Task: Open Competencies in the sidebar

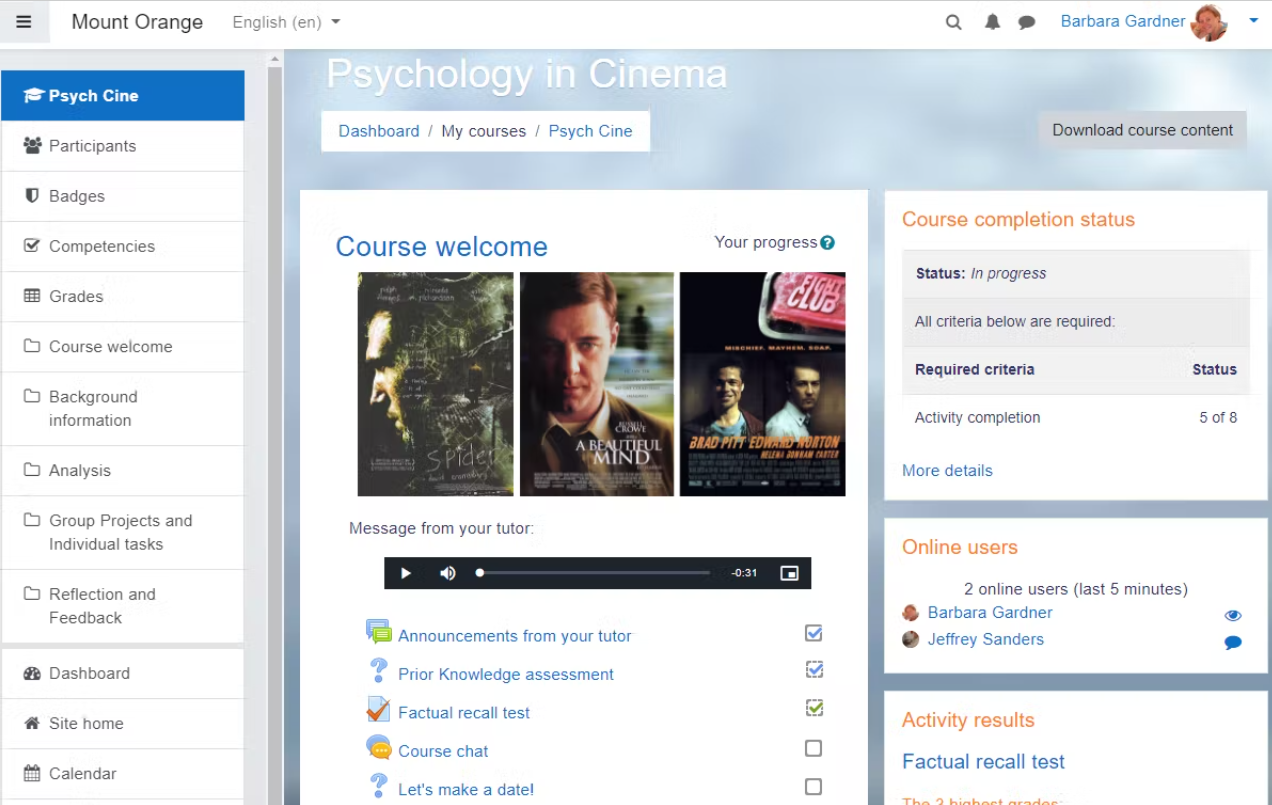Action: click(x=123, y=246)
